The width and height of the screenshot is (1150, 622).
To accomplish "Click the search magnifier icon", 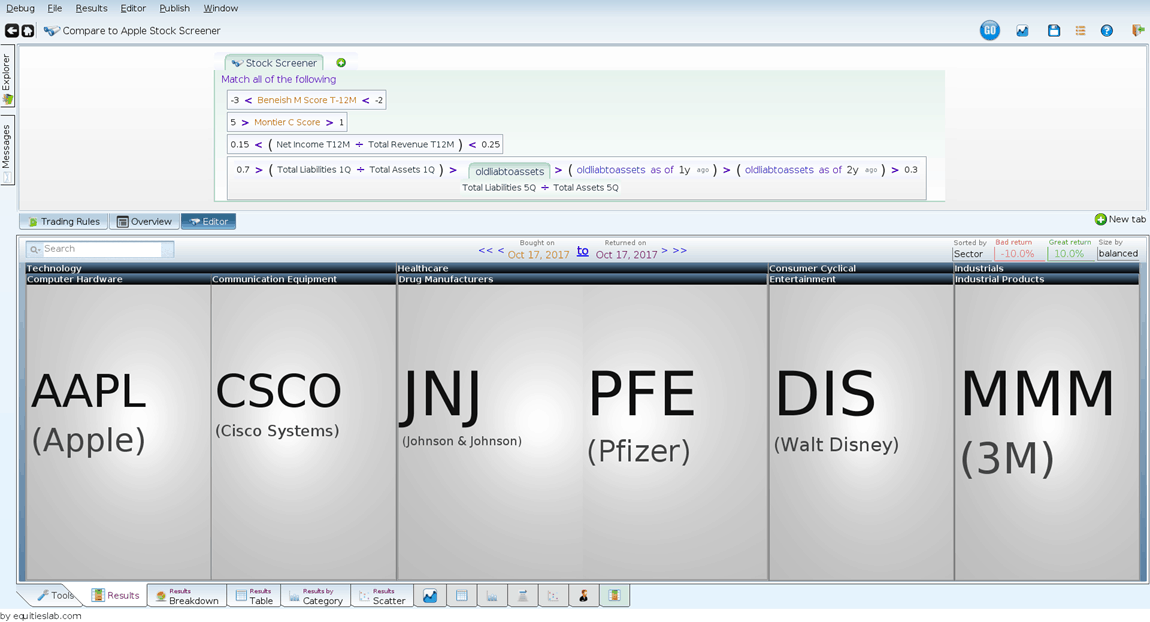I will pos(34,249).
